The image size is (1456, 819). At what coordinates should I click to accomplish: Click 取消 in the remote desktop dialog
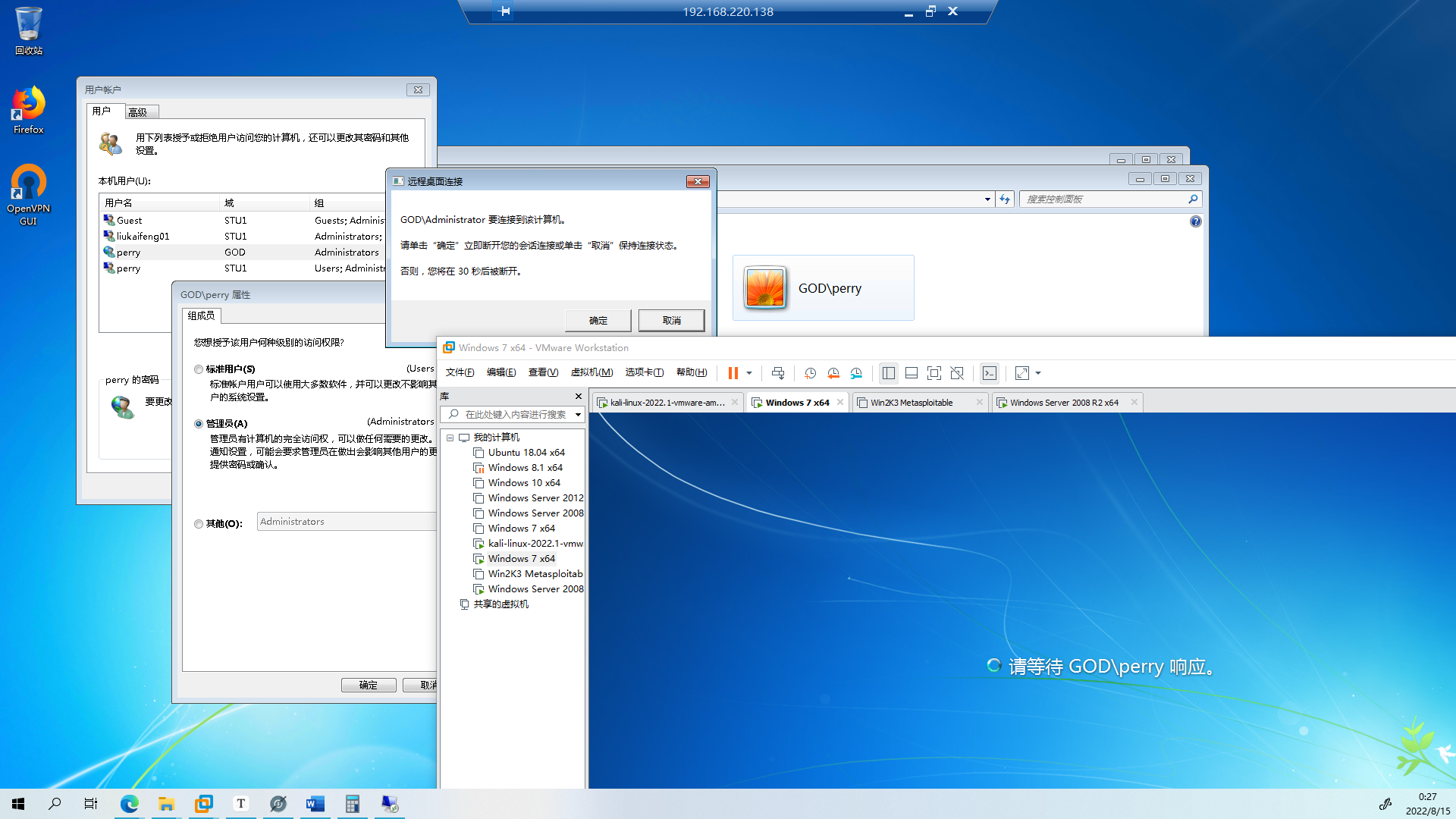click(672, 321)
